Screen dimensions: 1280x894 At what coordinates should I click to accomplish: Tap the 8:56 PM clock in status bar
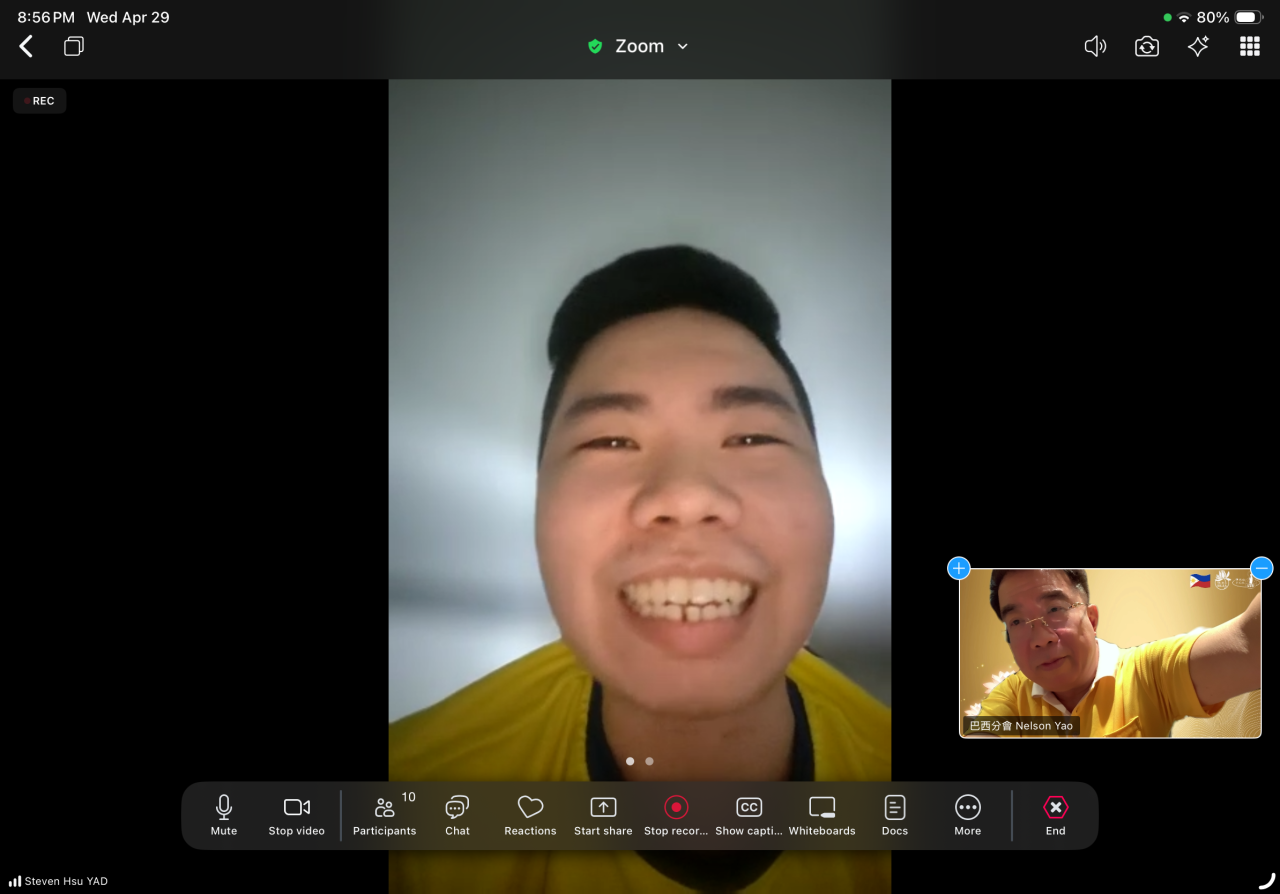(x=46, y=17)
